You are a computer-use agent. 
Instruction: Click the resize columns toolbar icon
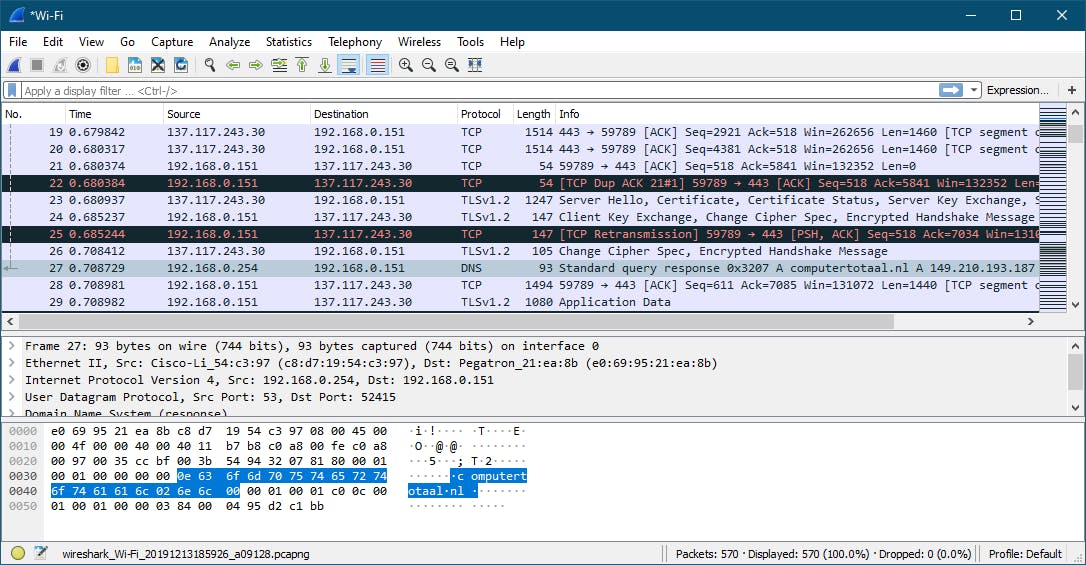point(475,65)
